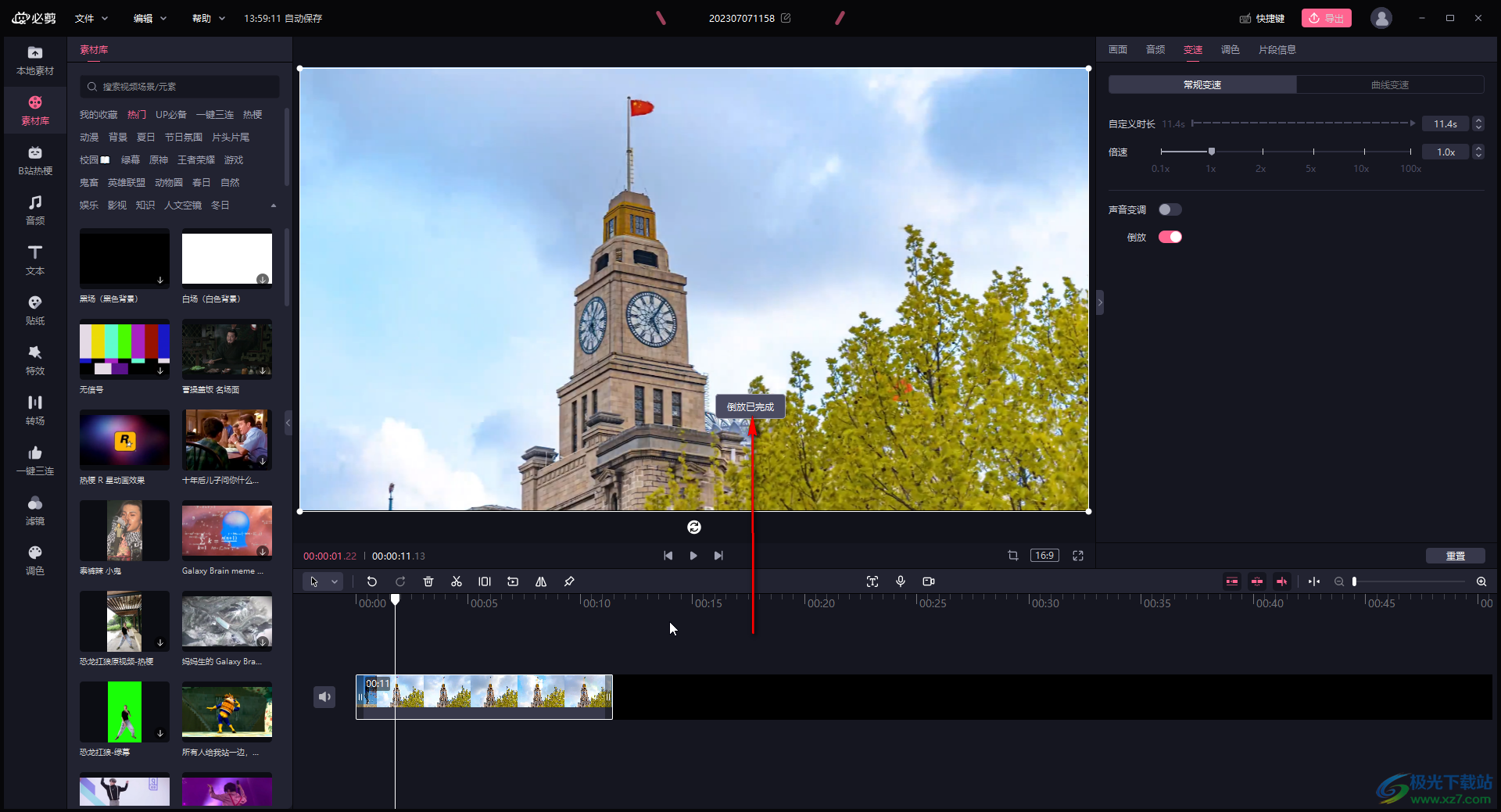The width and height of the screenshot is (1501, 812).
Task: Delete the selected clip with trash icon
Action: 428,581
